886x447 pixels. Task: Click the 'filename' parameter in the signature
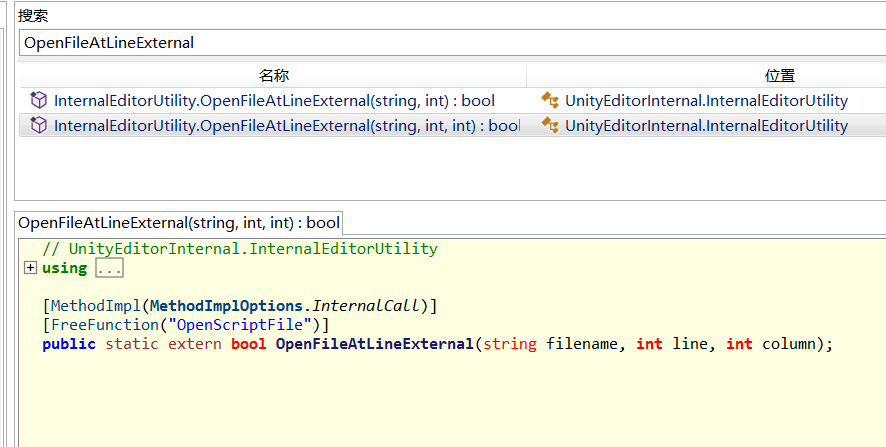pyautogui.click(x=581, y=344)
